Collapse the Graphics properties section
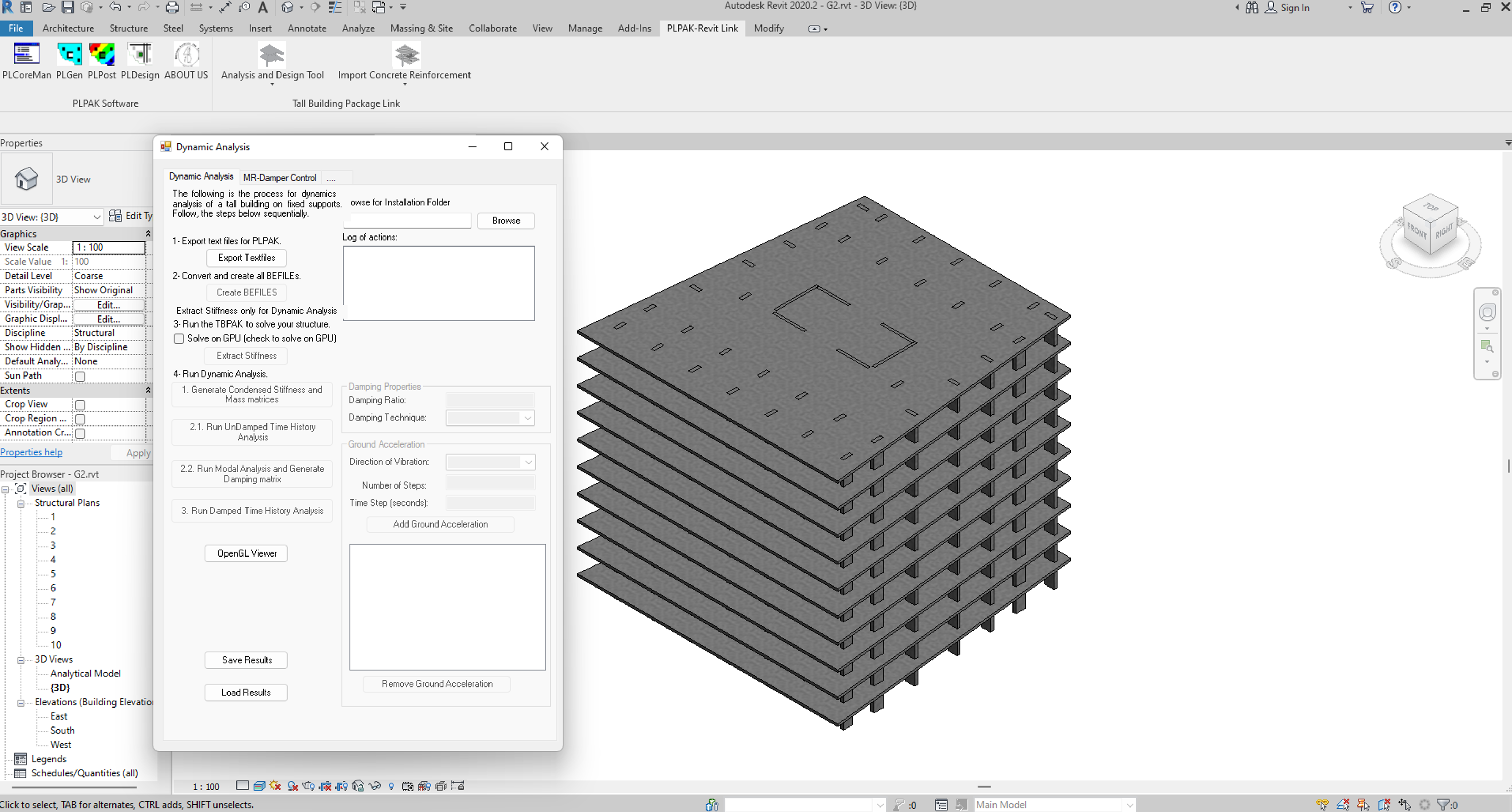This screenshot has height=812, width=1512. click(x=148, y=234)
